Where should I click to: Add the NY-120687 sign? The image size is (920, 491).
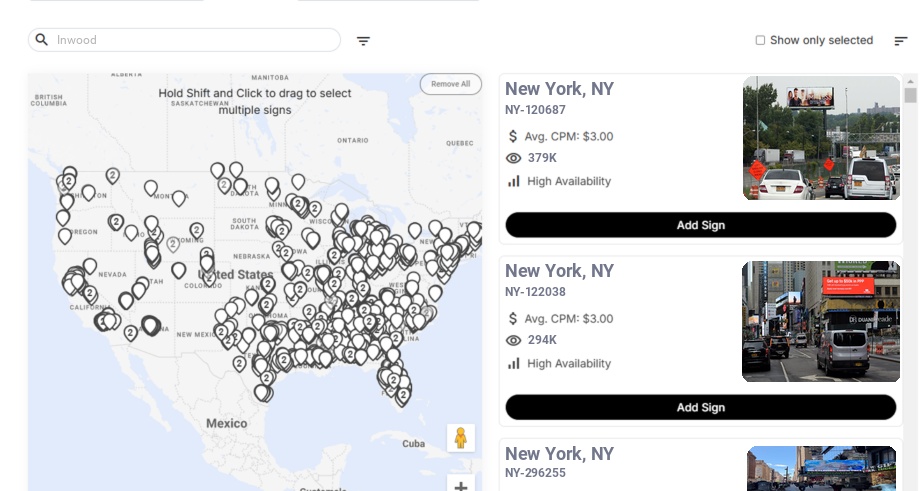[701, 225]
